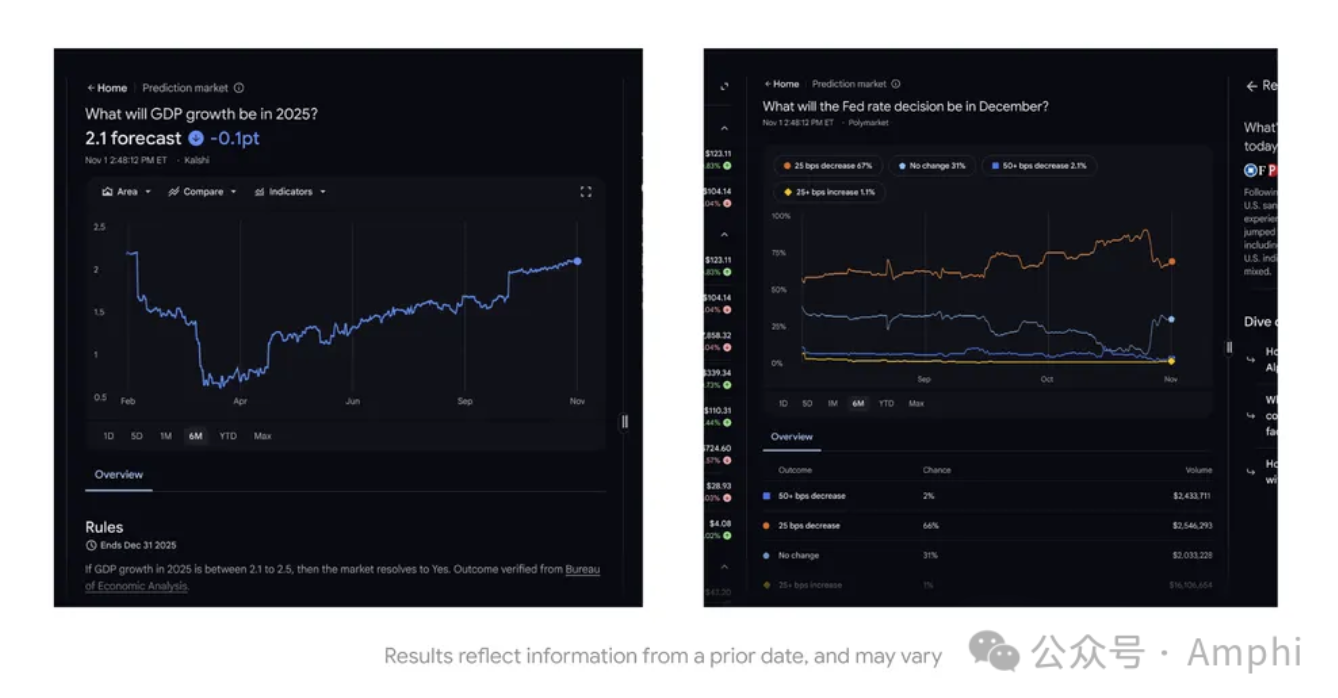The width and height of the screenshot is (1338, 698).
Task: Toggle 25 bps decrease 67% legend chip
Action: click(827, 166)
